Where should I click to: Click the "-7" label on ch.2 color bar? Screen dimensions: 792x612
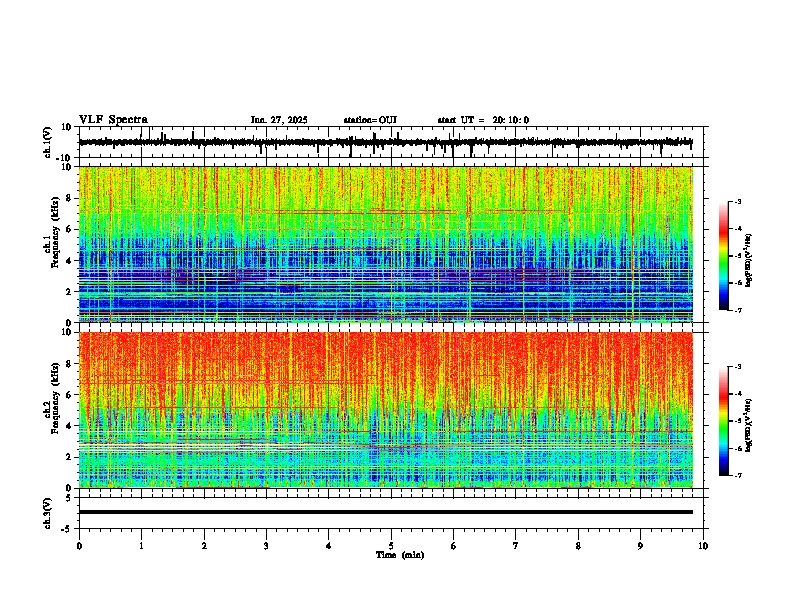(x=738, y=475)
